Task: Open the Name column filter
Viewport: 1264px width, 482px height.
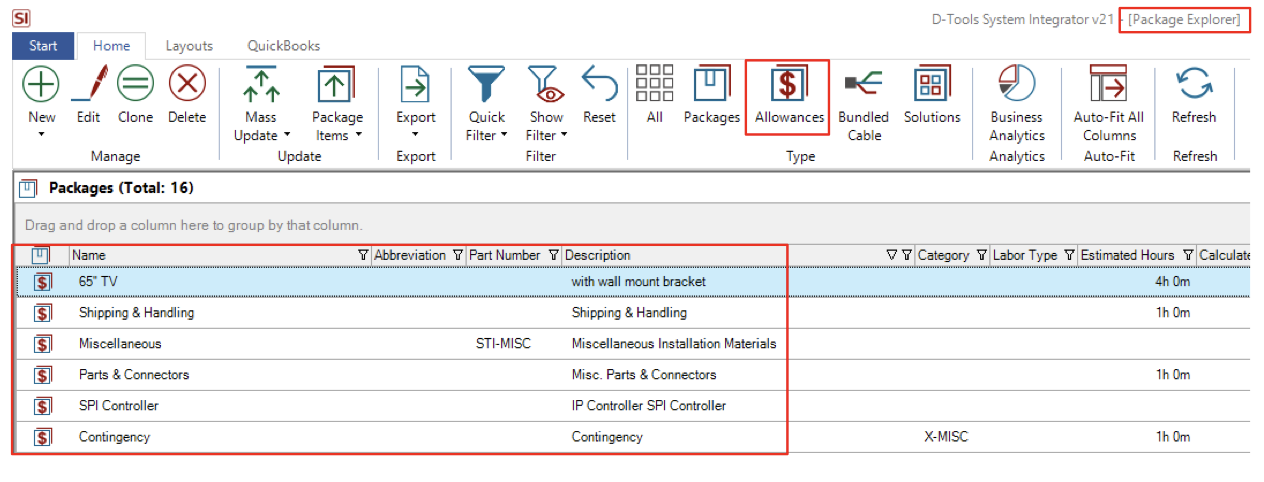Action: click(x=363, y=256)
